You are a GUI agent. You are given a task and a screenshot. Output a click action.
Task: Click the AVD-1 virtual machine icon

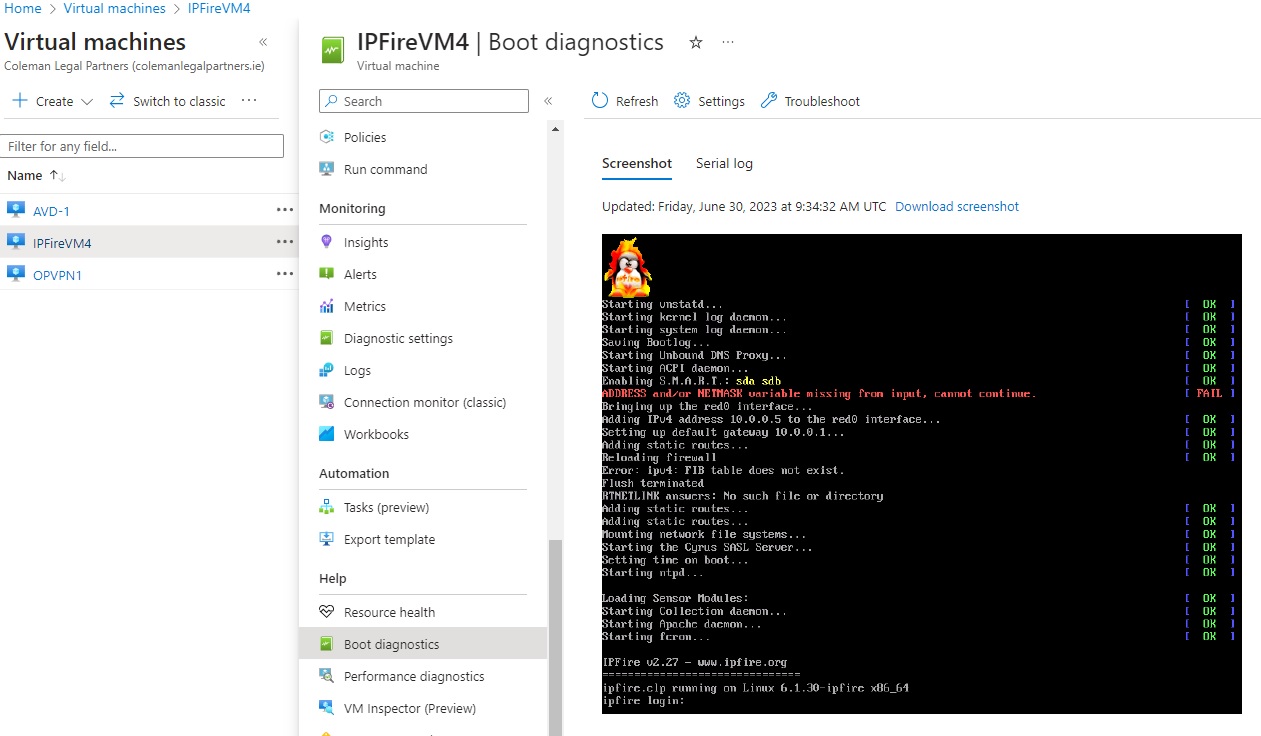tap(15, 210)
